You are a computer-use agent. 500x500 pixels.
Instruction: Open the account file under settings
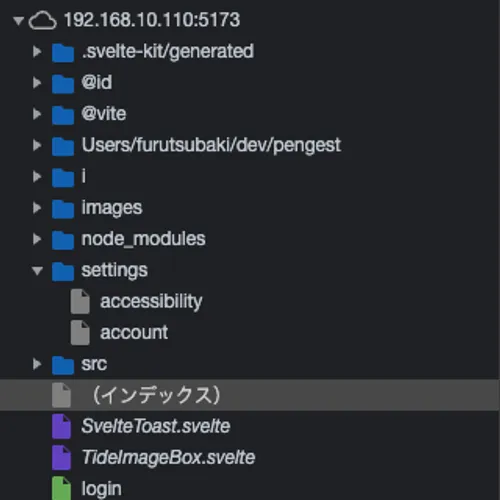(134, 333)
